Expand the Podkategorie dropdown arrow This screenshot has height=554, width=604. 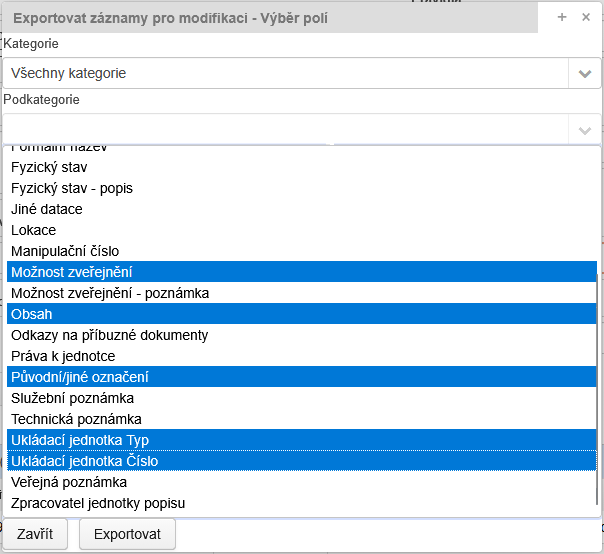[x=584, y=130]
